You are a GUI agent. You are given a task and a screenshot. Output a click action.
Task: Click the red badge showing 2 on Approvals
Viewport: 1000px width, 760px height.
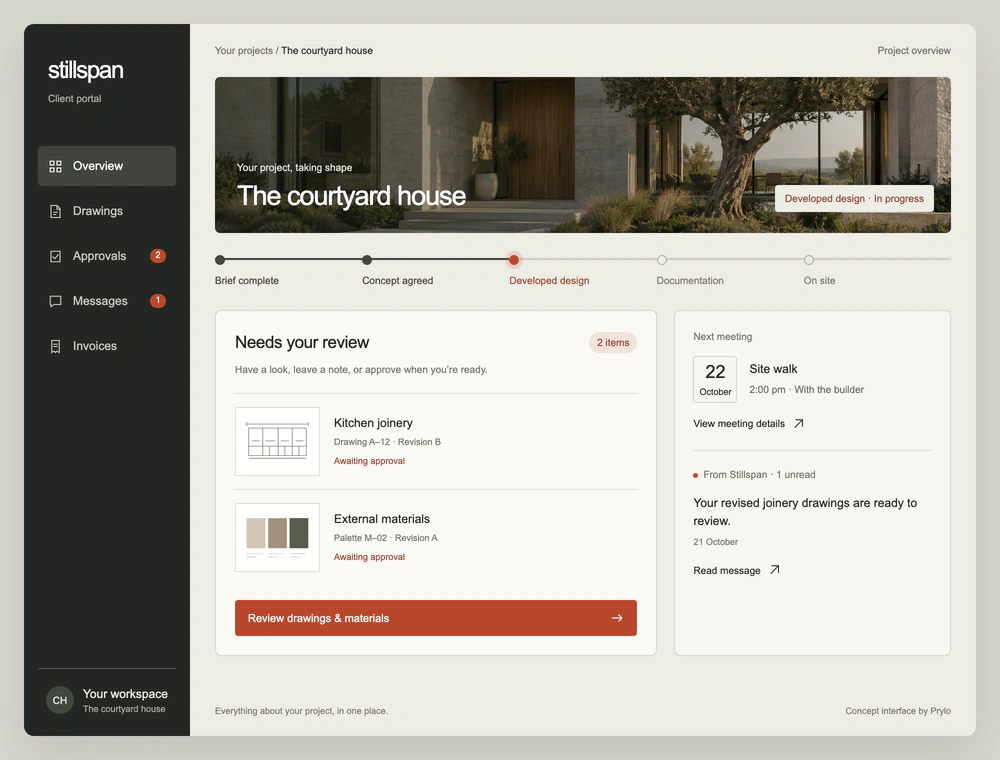[x=158, y=256]
